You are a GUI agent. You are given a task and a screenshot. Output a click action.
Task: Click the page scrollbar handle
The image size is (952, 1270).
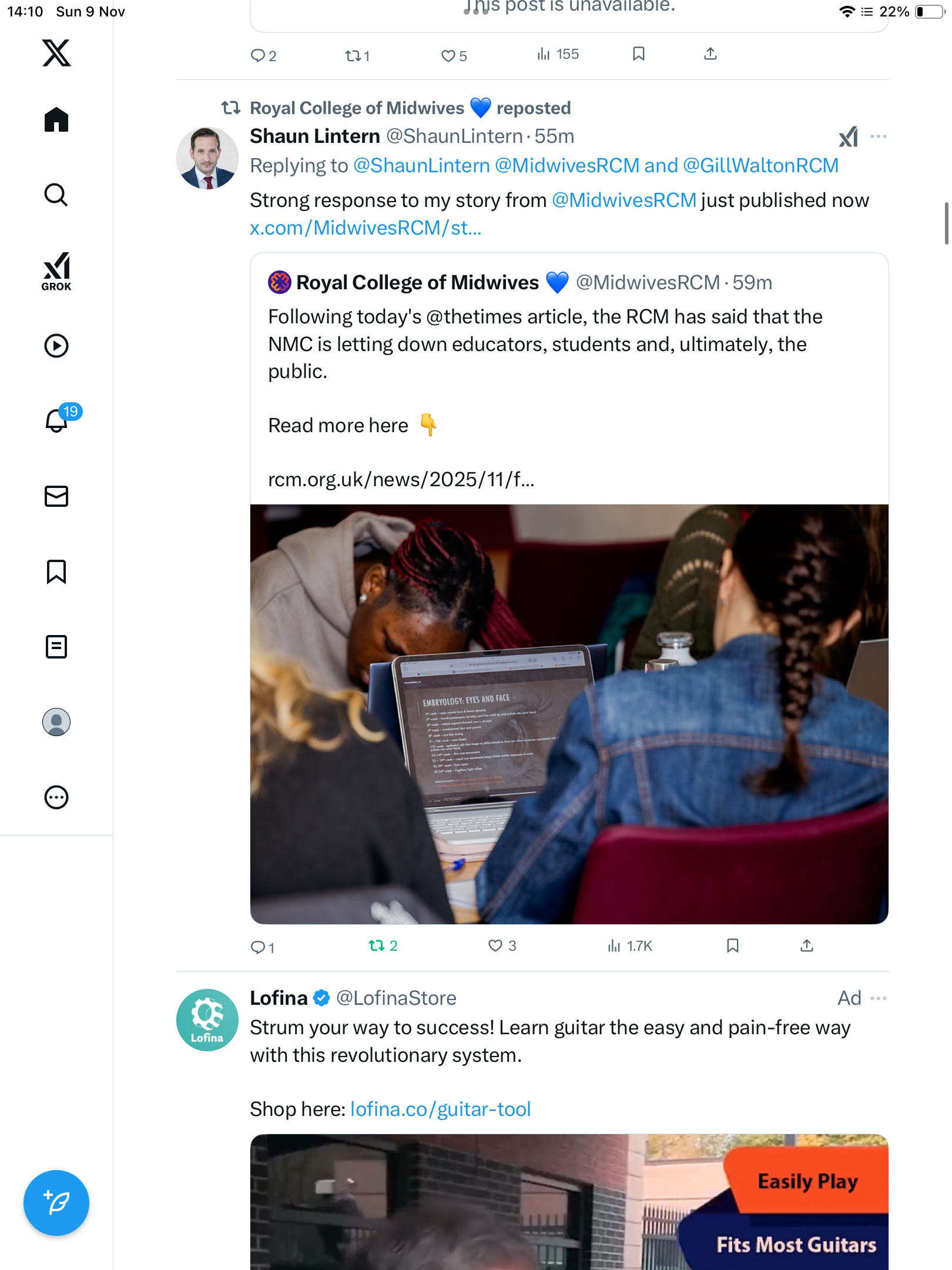(946, 223)
